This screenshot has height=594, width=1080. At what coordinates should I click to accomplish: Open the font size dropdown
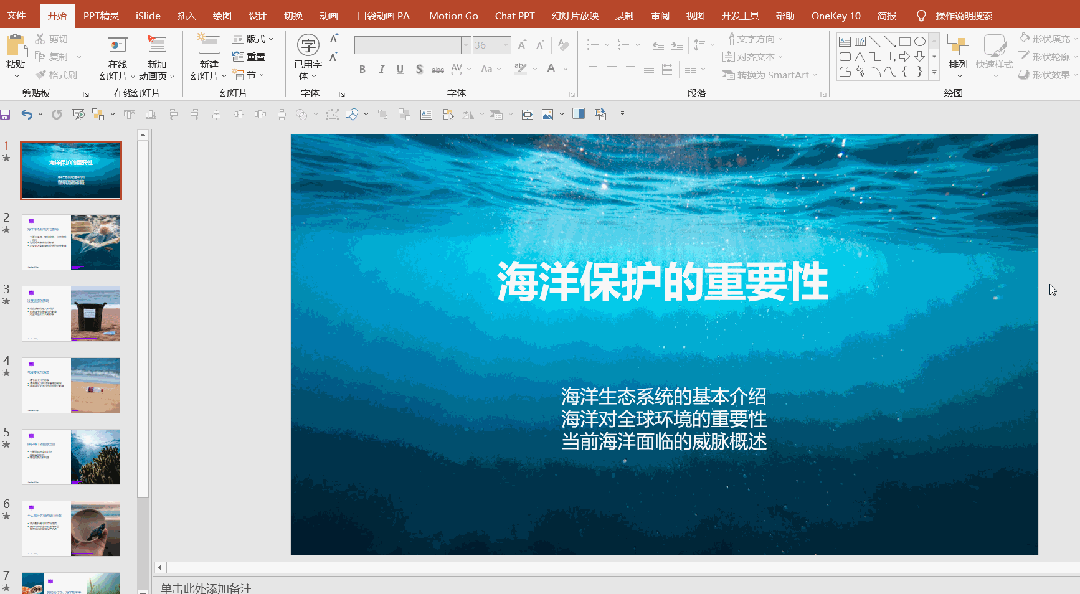[506, 45]
